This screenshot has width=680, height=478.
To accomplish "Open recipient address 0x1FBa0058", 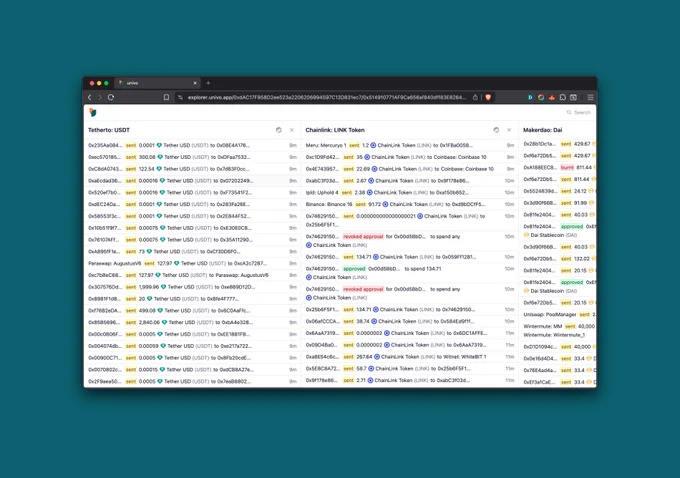I will click(x=456, y=145).
